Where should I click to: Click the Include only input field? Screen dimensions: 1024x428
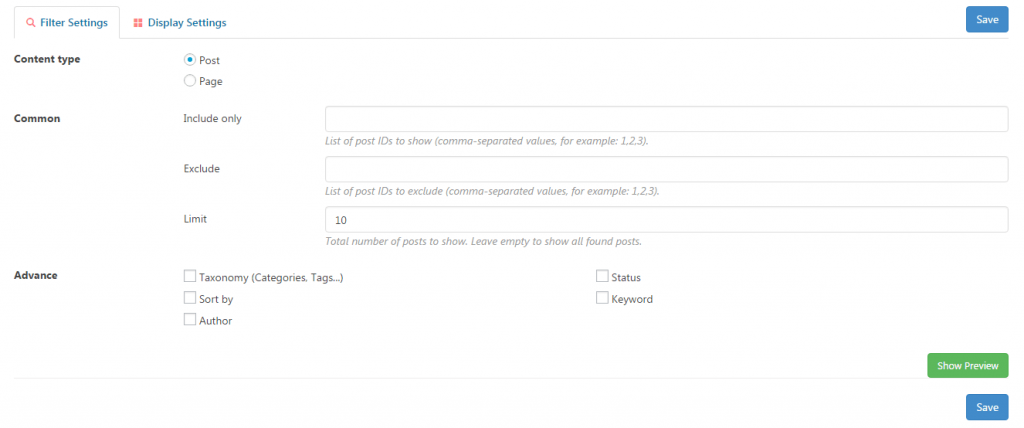[x=667, y=119]
